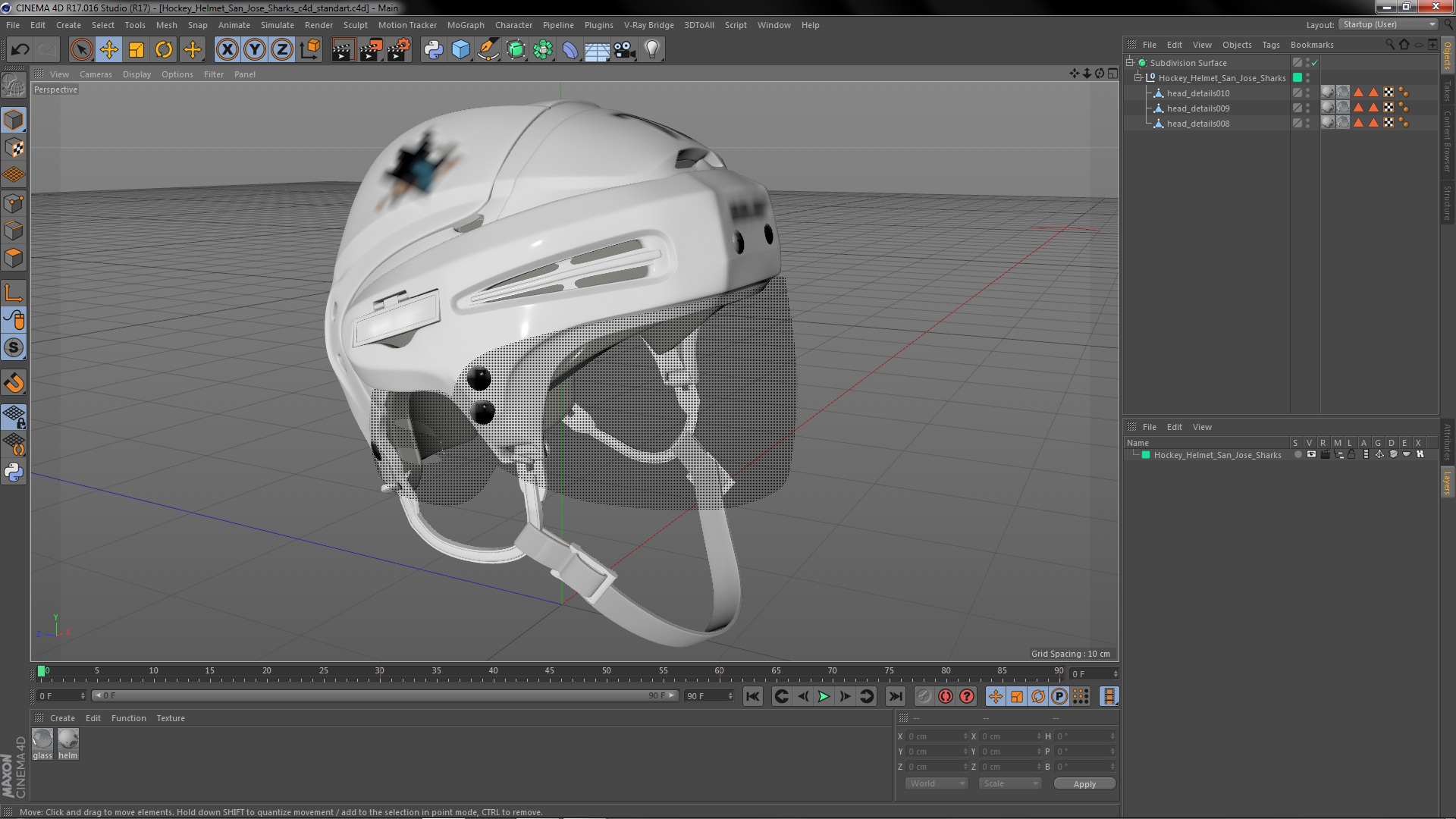Click the Apply button in coordinates
The image size is (1456, 819).
(1084, 784)
